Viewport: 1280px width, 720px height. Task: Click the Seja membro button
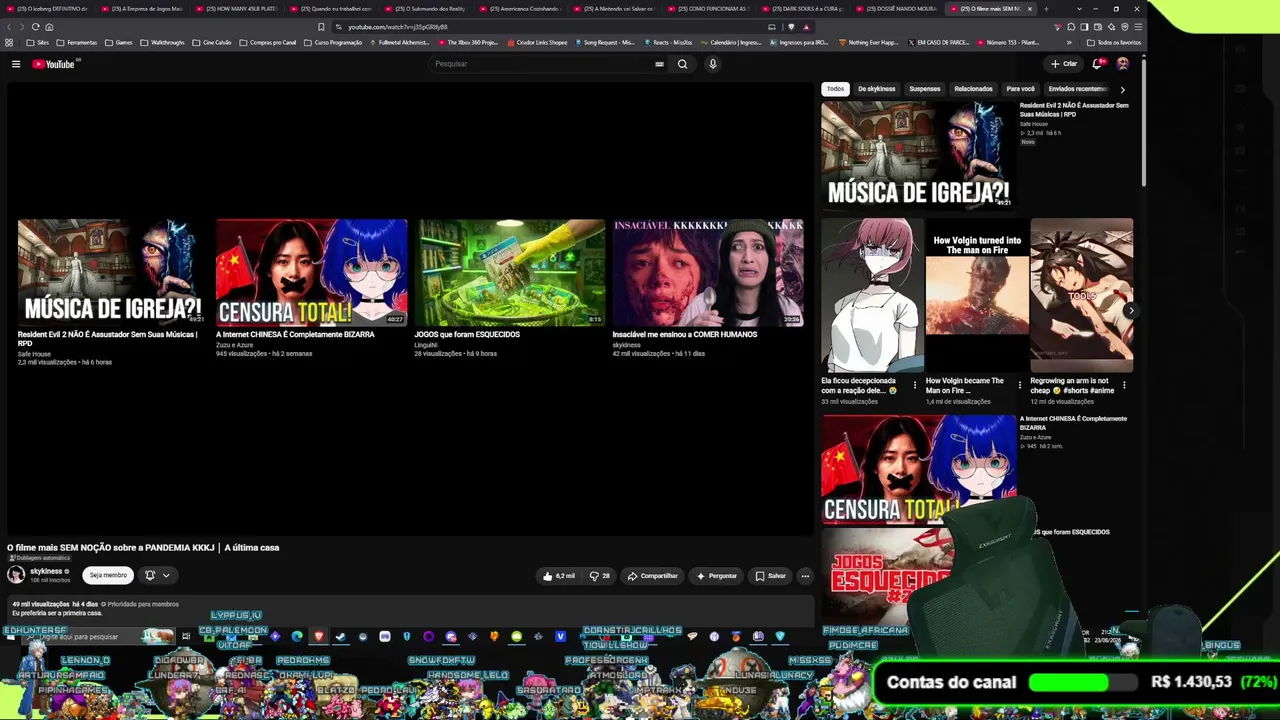click(108, 575)
